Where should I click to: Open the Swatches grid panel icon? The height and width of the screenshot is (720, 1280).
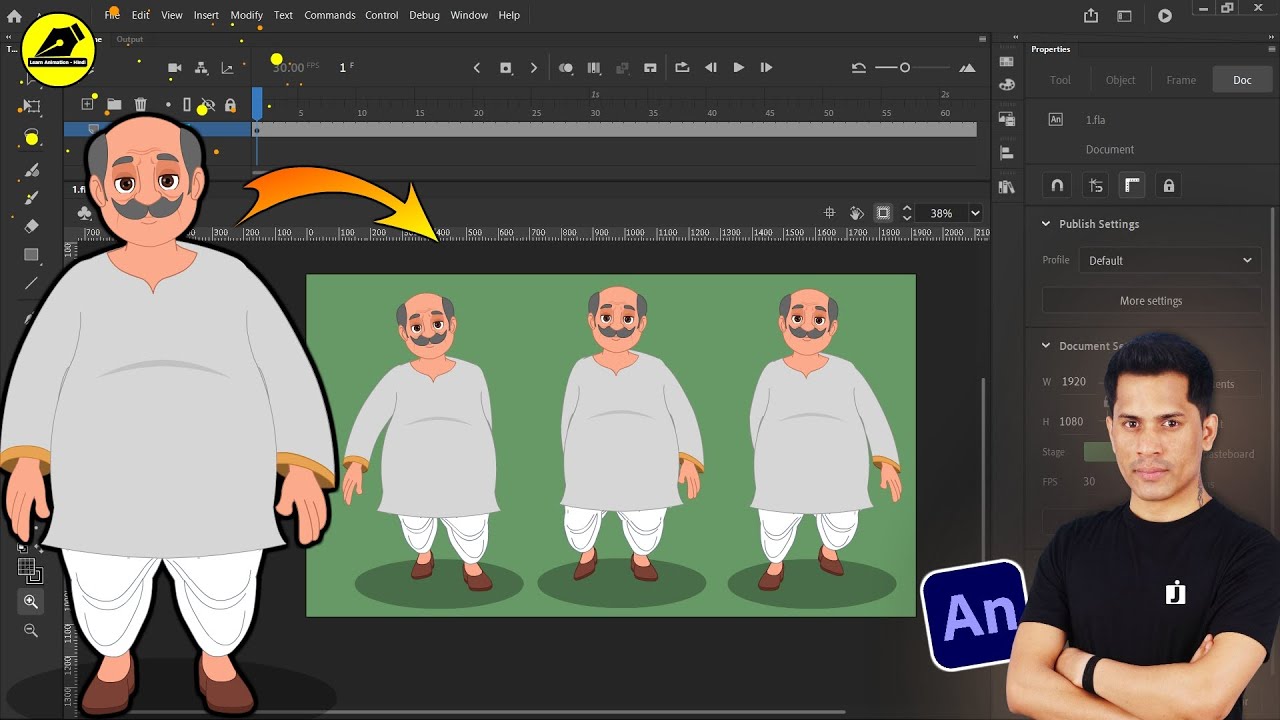(x=1007, y=61)
